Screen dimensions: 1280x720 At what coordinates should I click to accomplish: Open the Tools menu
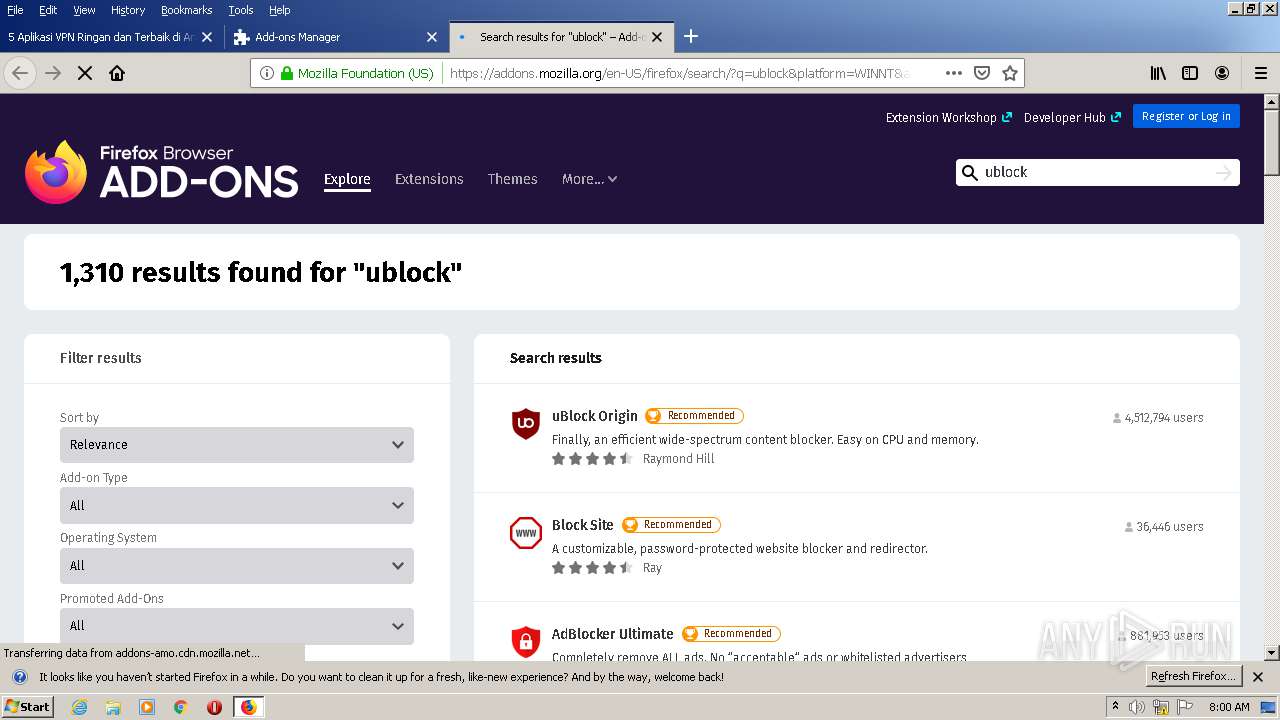point(241,10)
